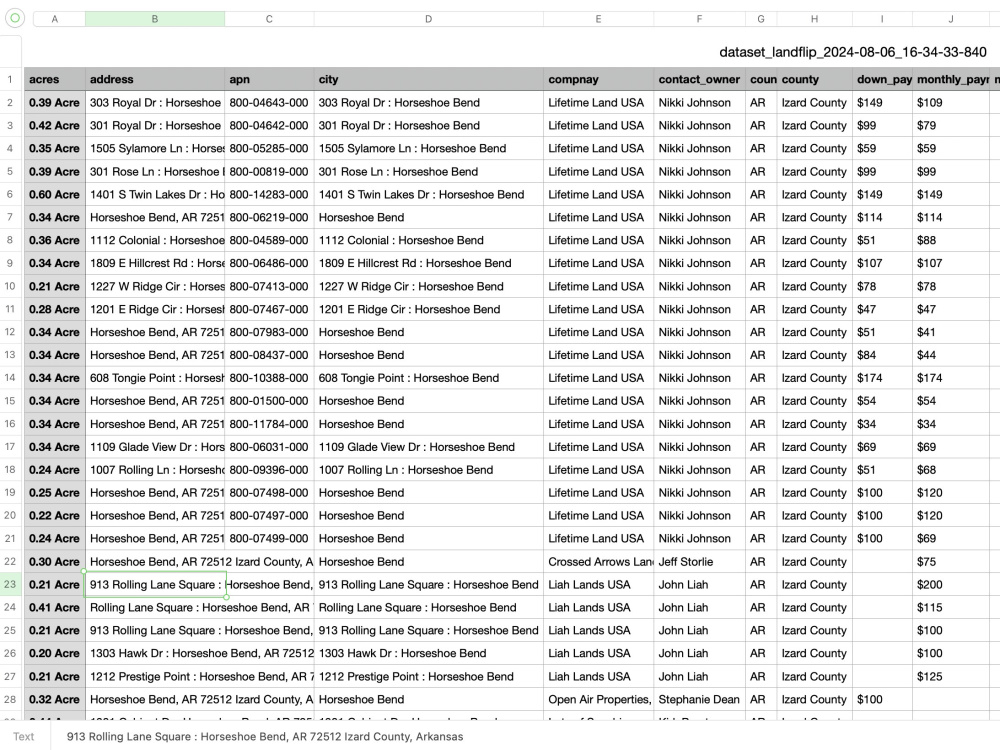
Task: Select down payment cell $174
Action: 883,378
